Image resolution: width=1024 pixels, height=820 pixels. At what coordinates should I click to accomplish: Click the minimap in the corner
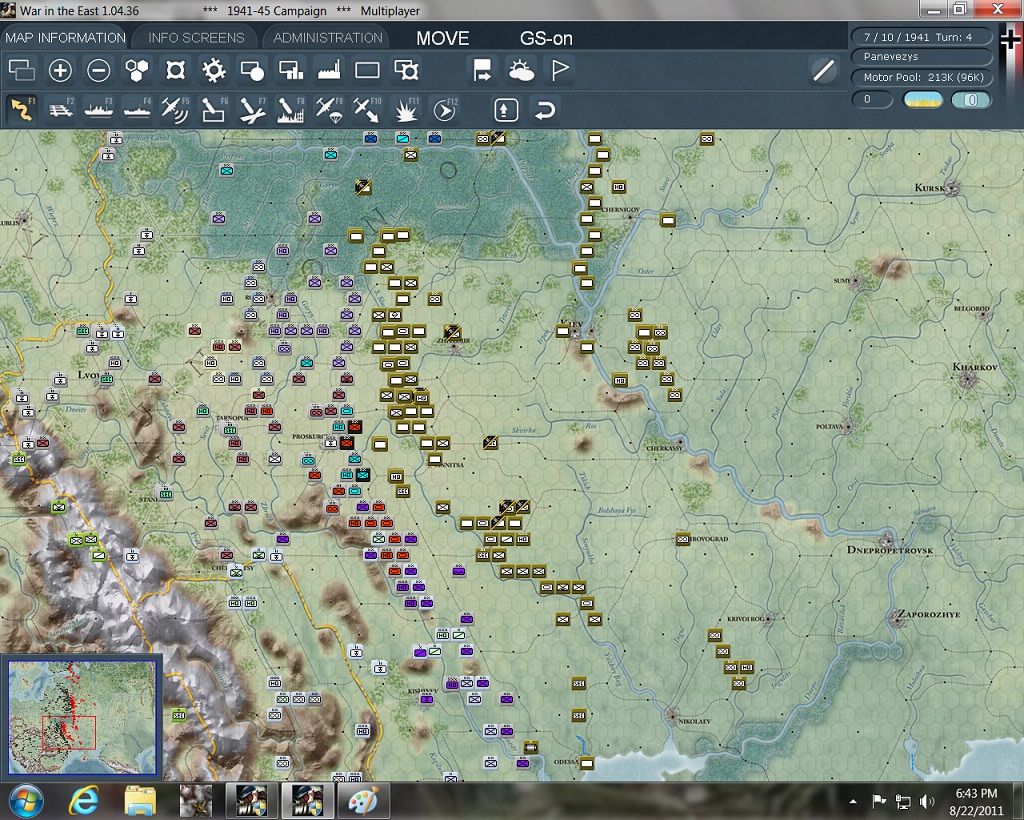(82, 716)
